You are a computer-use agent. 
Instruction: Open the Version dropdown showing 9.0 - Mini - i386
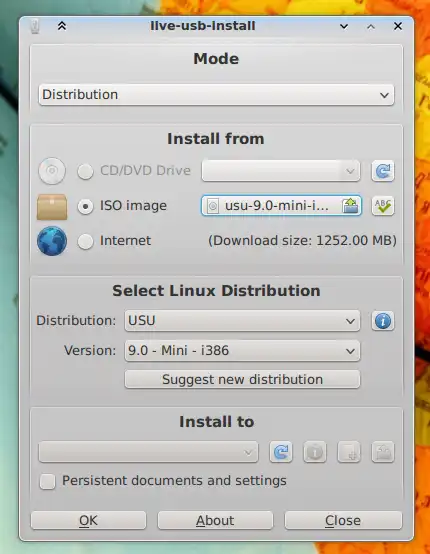point(242,351)
